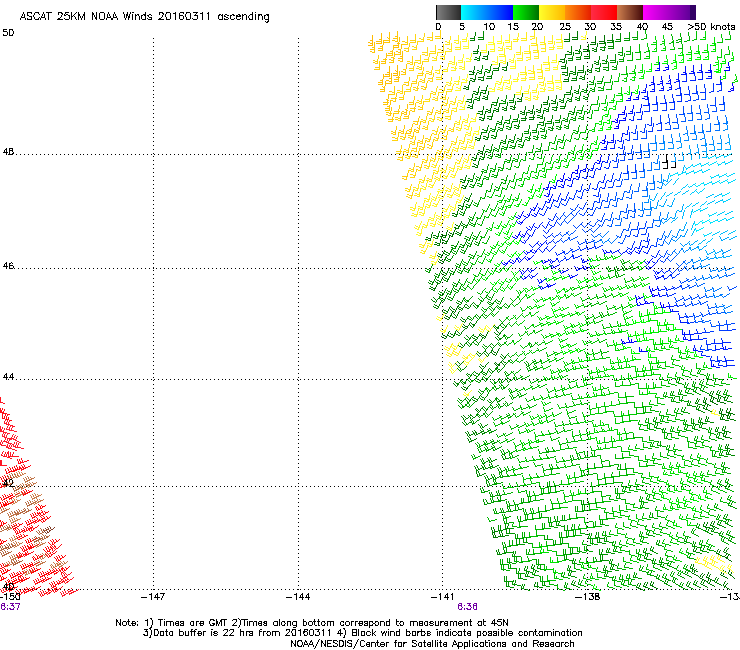Click the '>50 knots' legend label

point(711,27)
